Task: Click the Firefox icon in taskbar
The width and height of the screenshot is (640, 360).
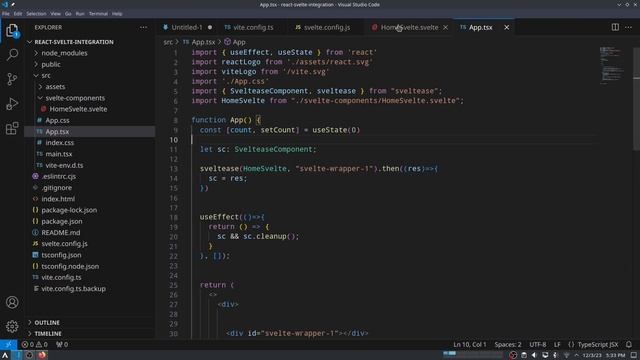Action: coord(42,355)
